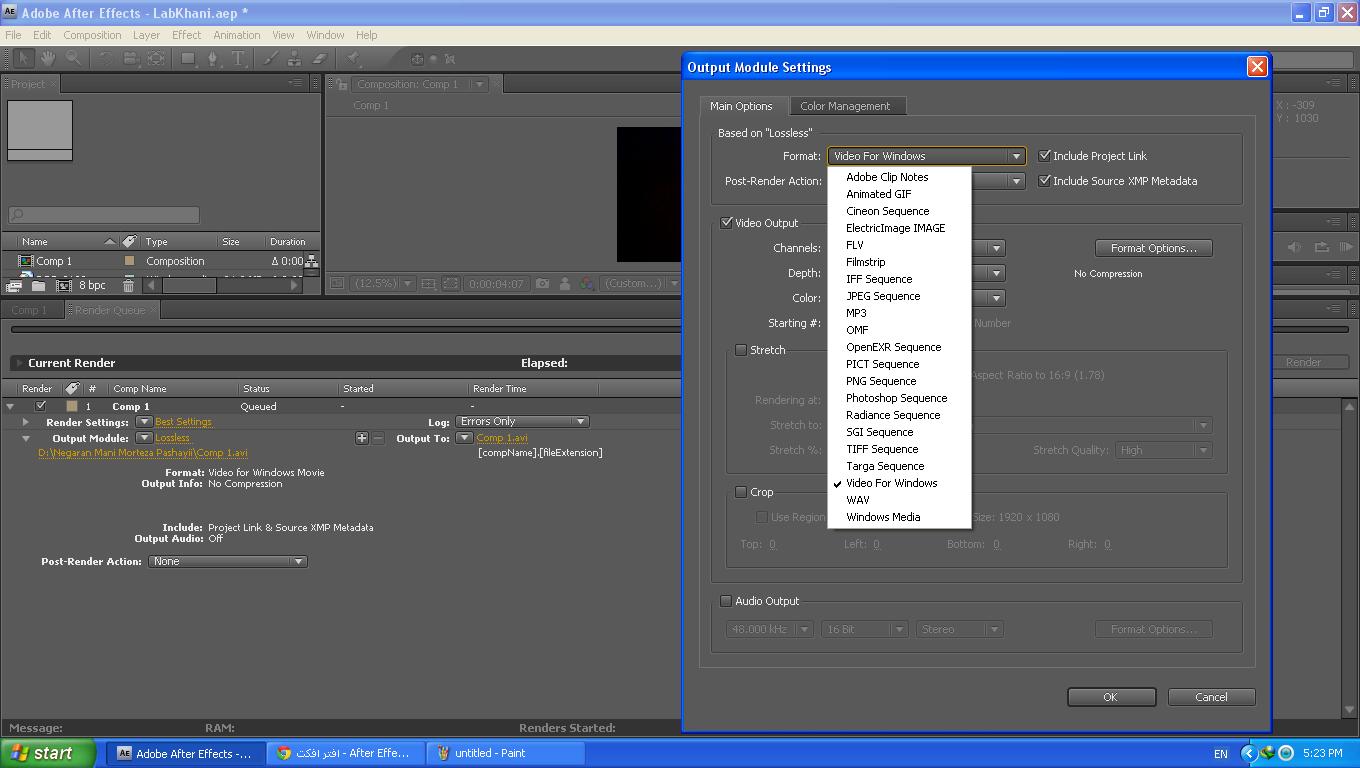Toggle the region of interest button

pos(451,284)
